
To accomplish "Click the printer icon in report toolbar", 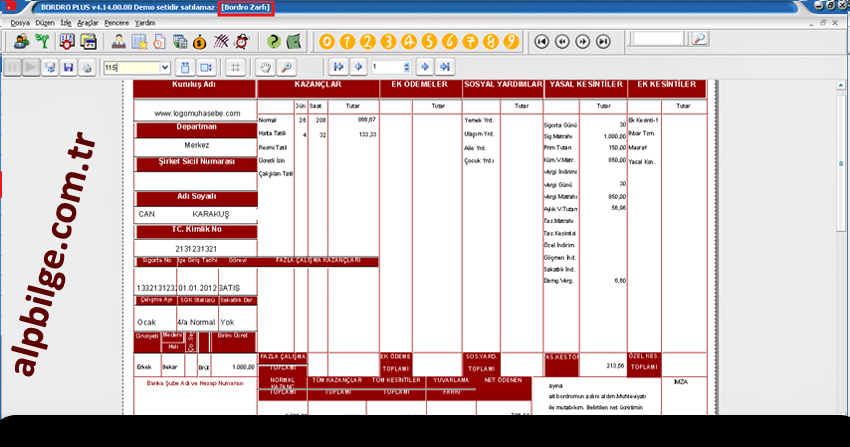I will [x=88, y=67].
